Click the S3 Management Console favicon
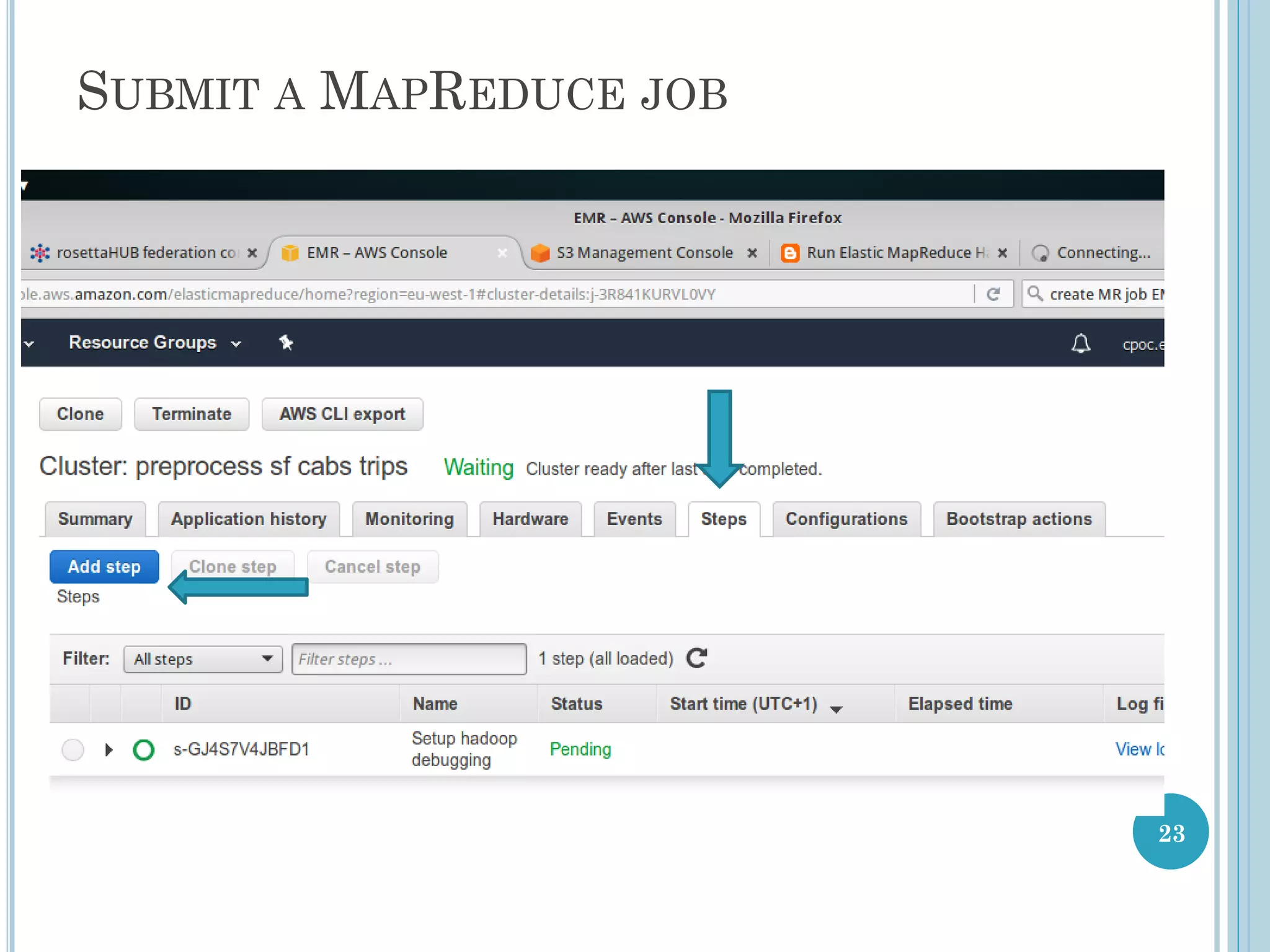1270x952 pixels. click(540, 253)
